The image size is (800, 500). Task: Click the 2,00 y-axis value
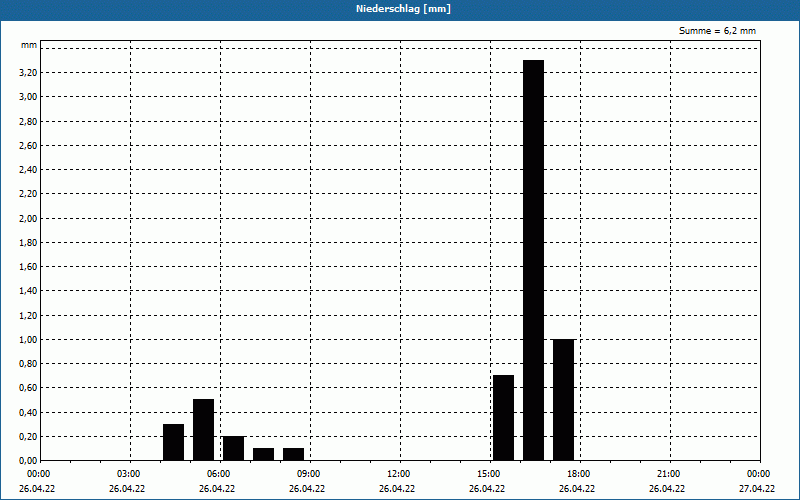point(28,218)
